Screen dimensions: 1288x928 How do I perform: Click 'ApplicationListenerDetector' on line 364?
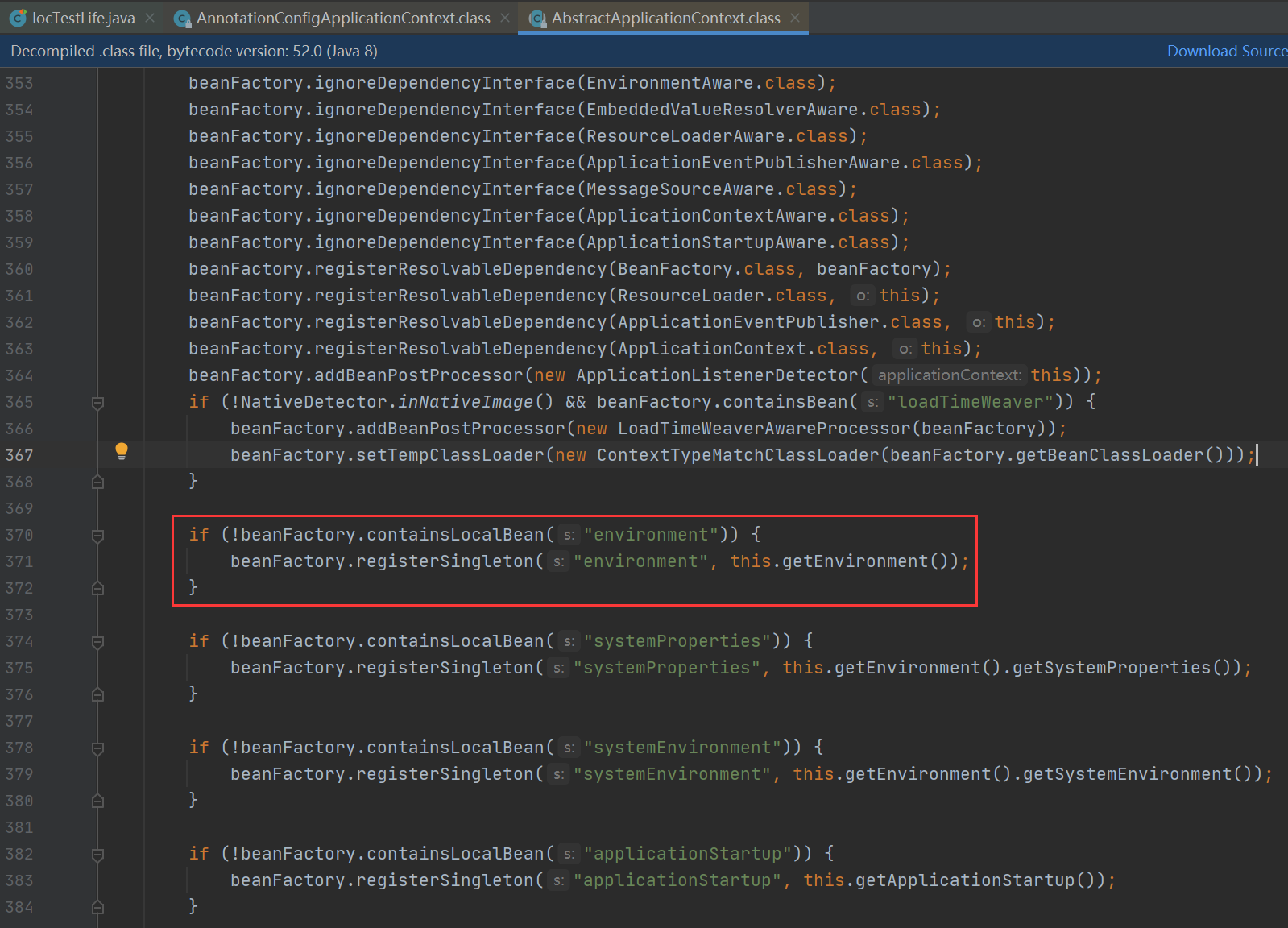point(718,375)
